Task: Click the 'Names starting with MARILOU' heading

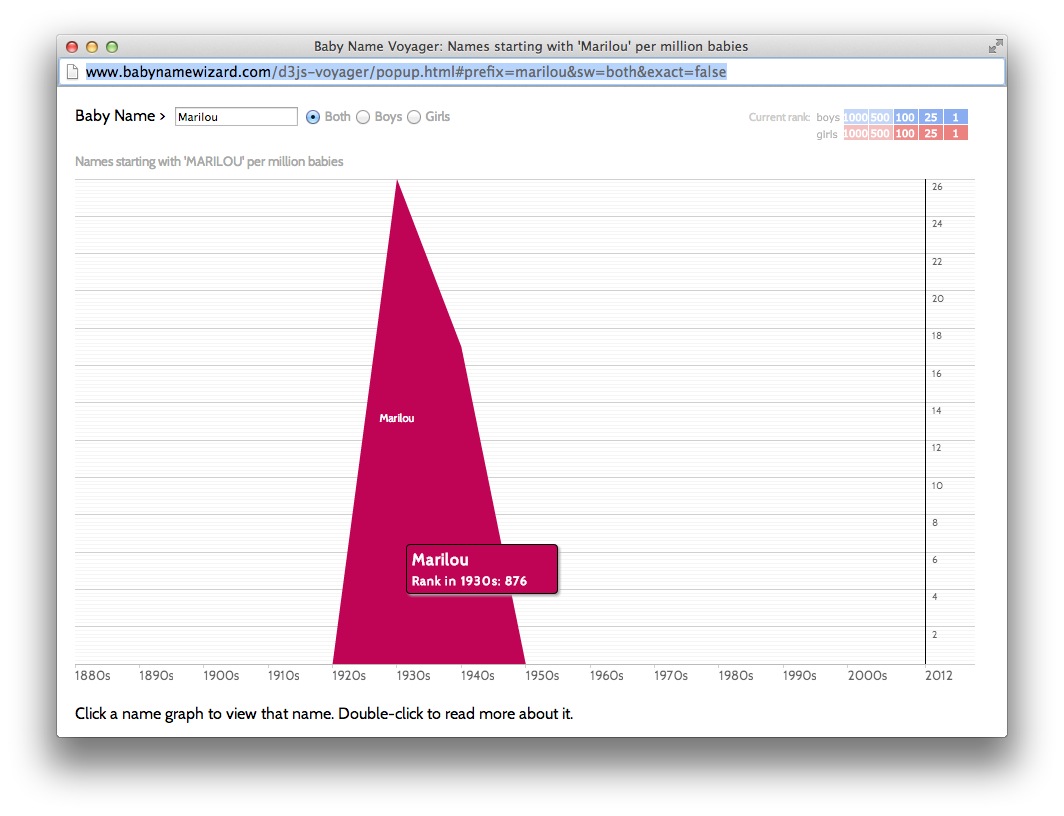Action: [209, 161]
